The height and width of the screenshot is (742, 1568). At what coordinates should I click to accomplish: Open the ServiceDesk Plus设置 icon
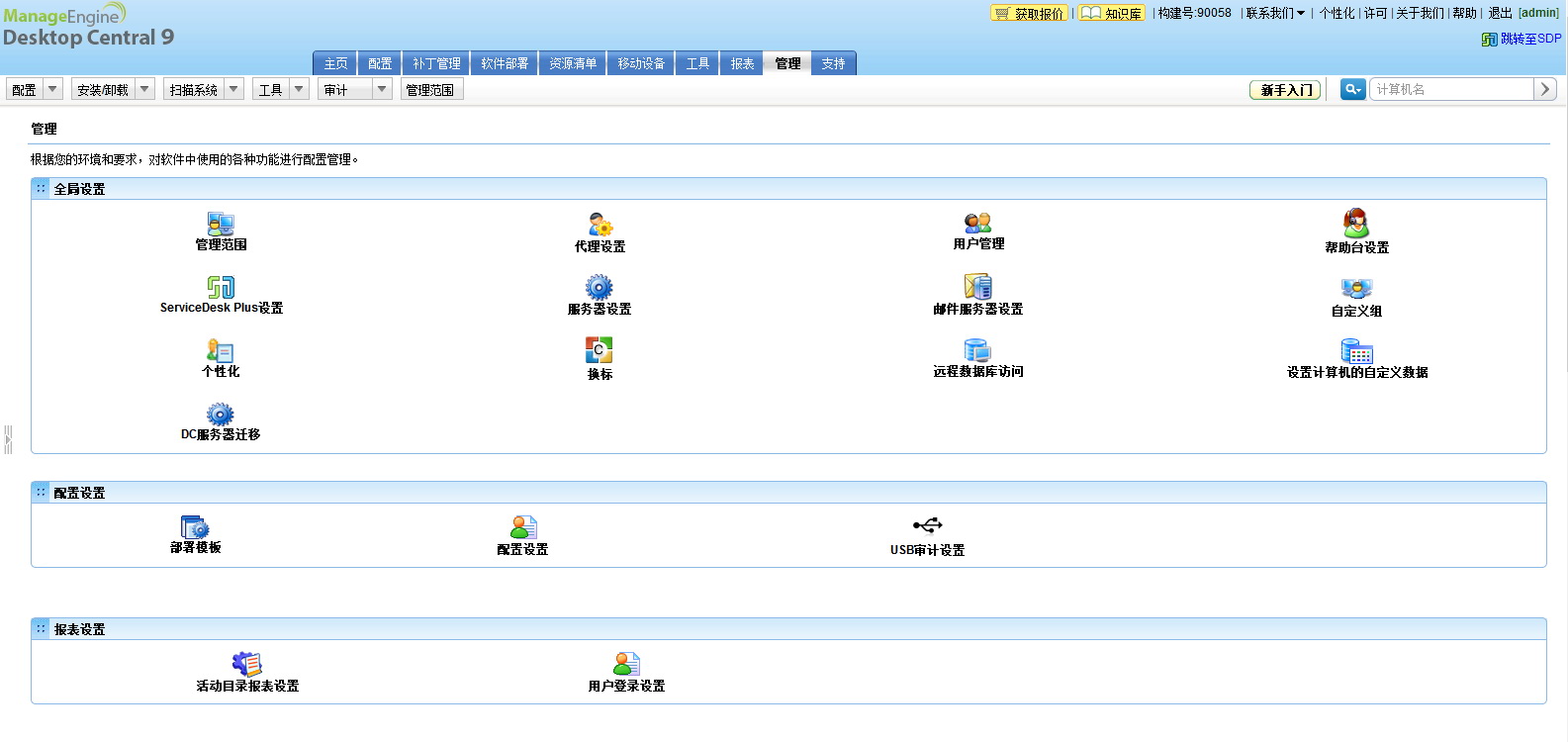pos(221,287)
